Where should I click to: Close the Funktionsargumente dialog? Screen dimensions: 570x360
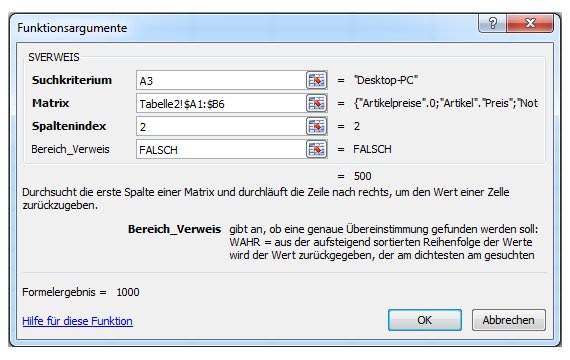(530, 23)
